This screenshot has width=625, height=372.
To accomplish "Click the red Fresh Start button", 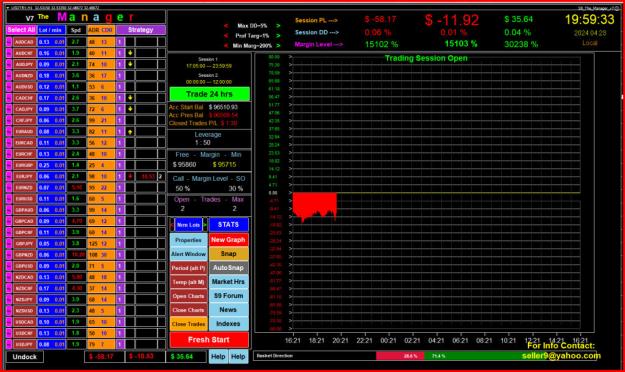I will [209, 340].
